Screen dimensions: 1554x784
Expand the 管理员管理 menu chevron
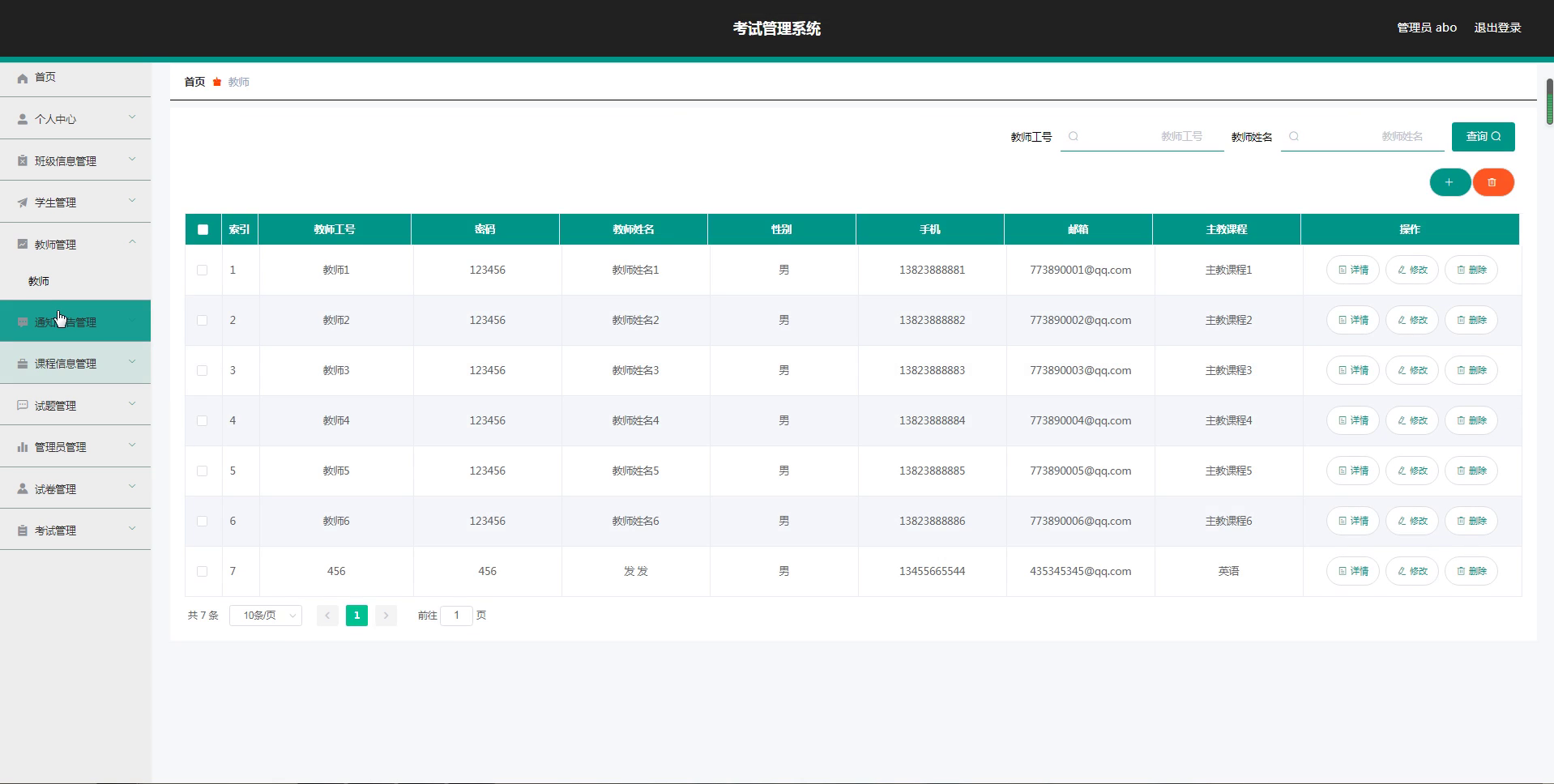point(132,445)
